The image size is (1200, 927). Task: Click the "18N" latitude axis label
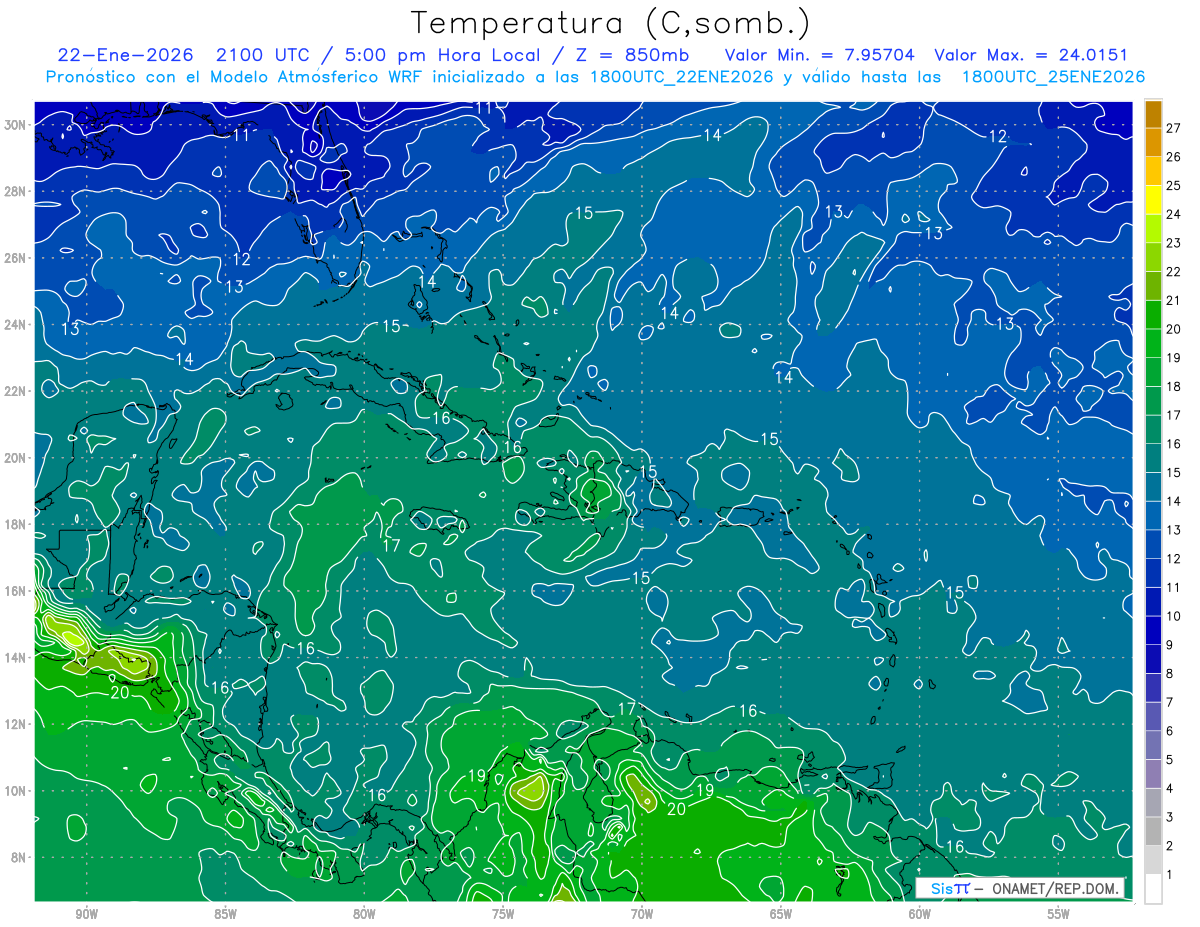click(16, 524)
